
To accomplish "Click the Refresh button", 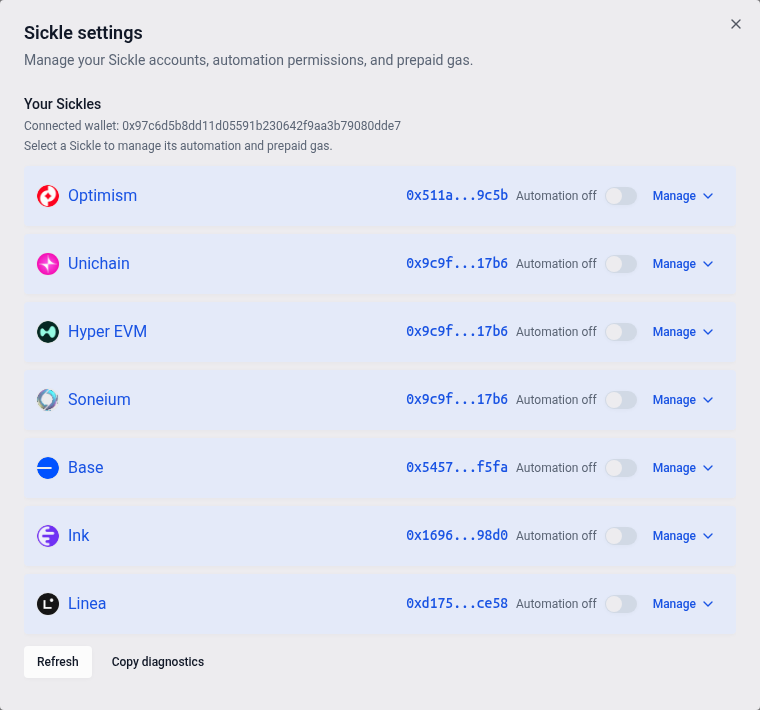I will tap(58, 662).
